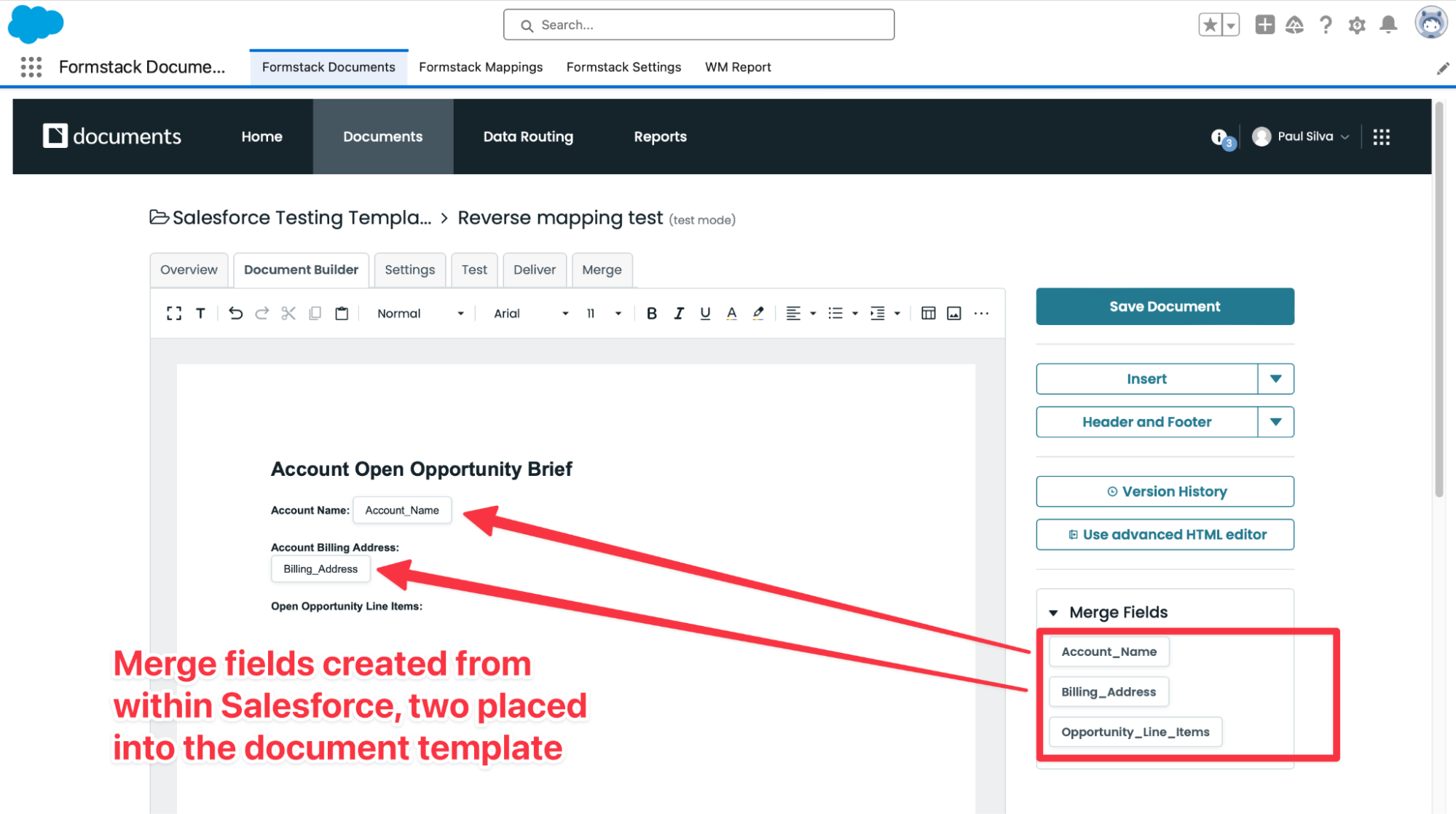Click the Save Document button
The image size is (1456, 814).
point(1164,306)
